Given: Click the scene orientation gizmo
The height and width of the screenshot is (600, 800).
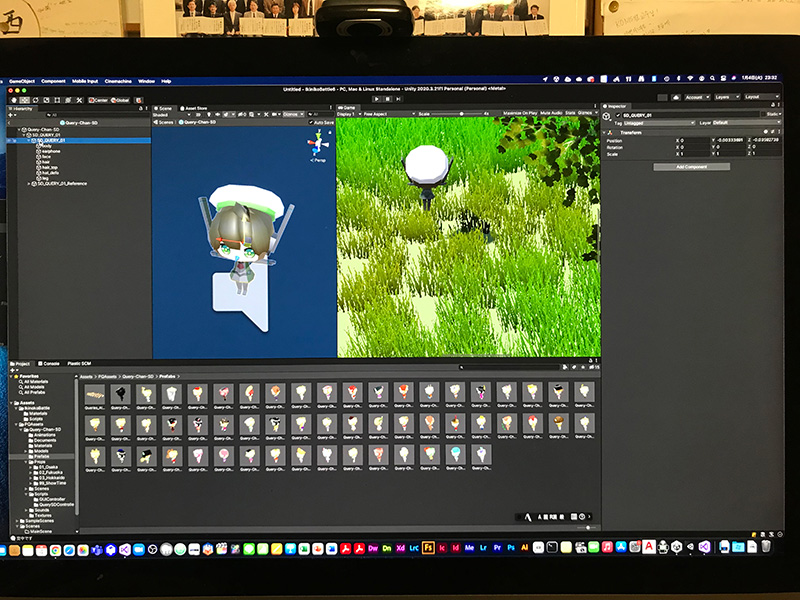Looking at the screenshot, I should pos(318,144).
